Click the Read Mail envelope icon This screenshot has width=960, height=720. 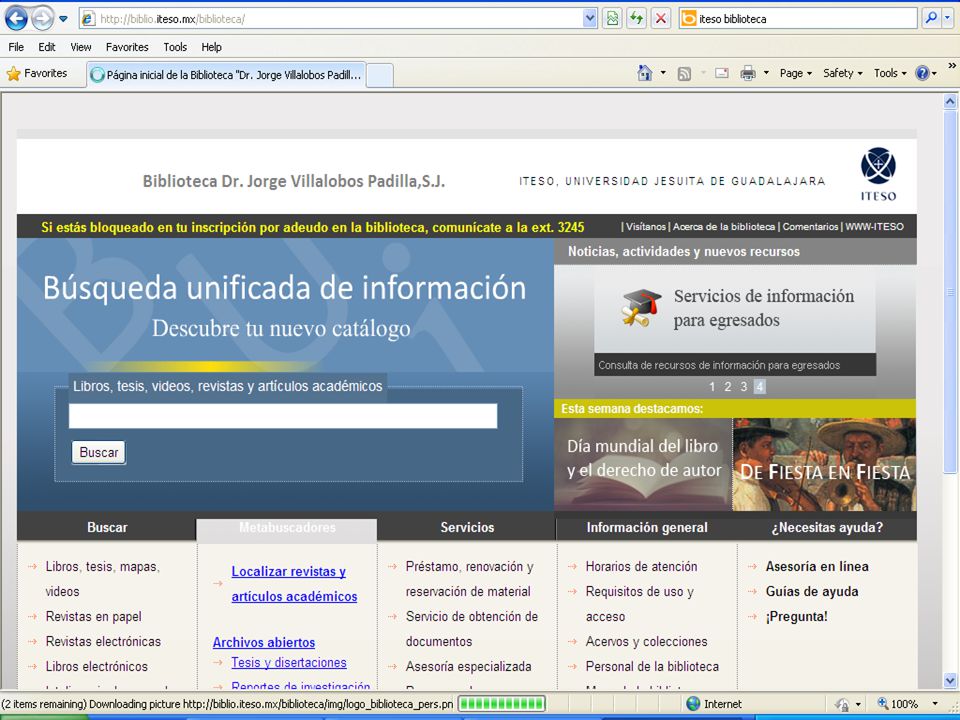tap(722, 73)
